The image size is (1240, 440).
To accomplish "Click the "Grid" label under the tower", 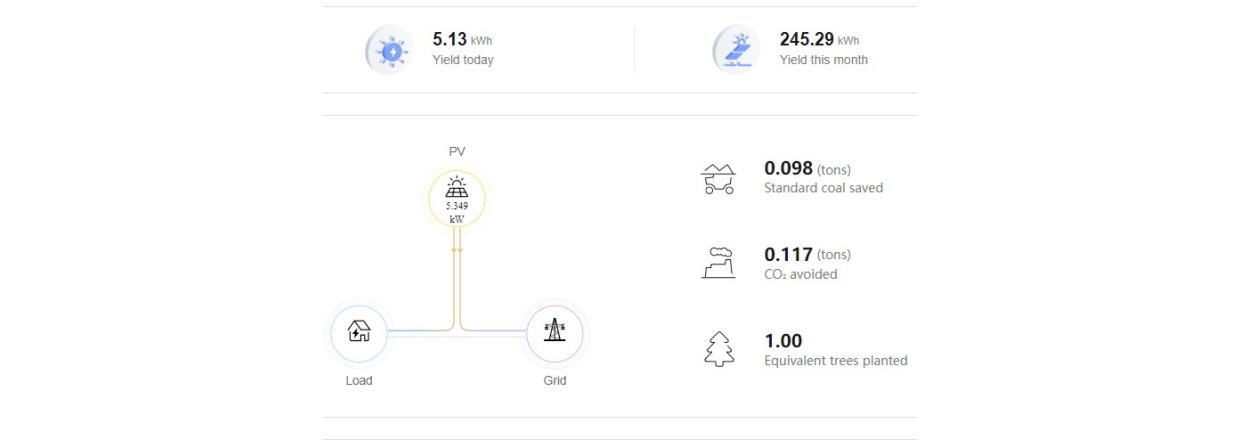I will (554, 381).
